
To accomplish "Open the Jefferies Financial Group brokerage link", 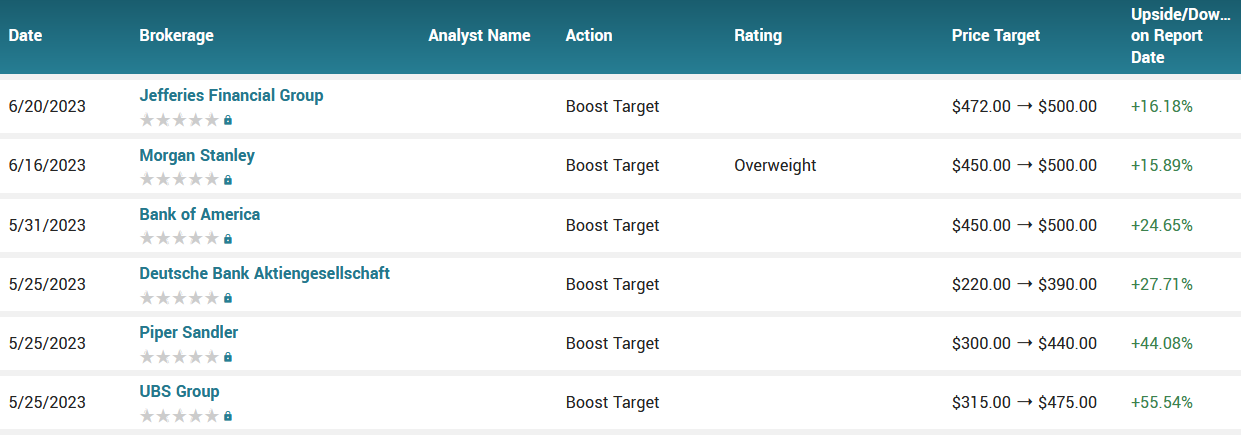I will point(231,96).
